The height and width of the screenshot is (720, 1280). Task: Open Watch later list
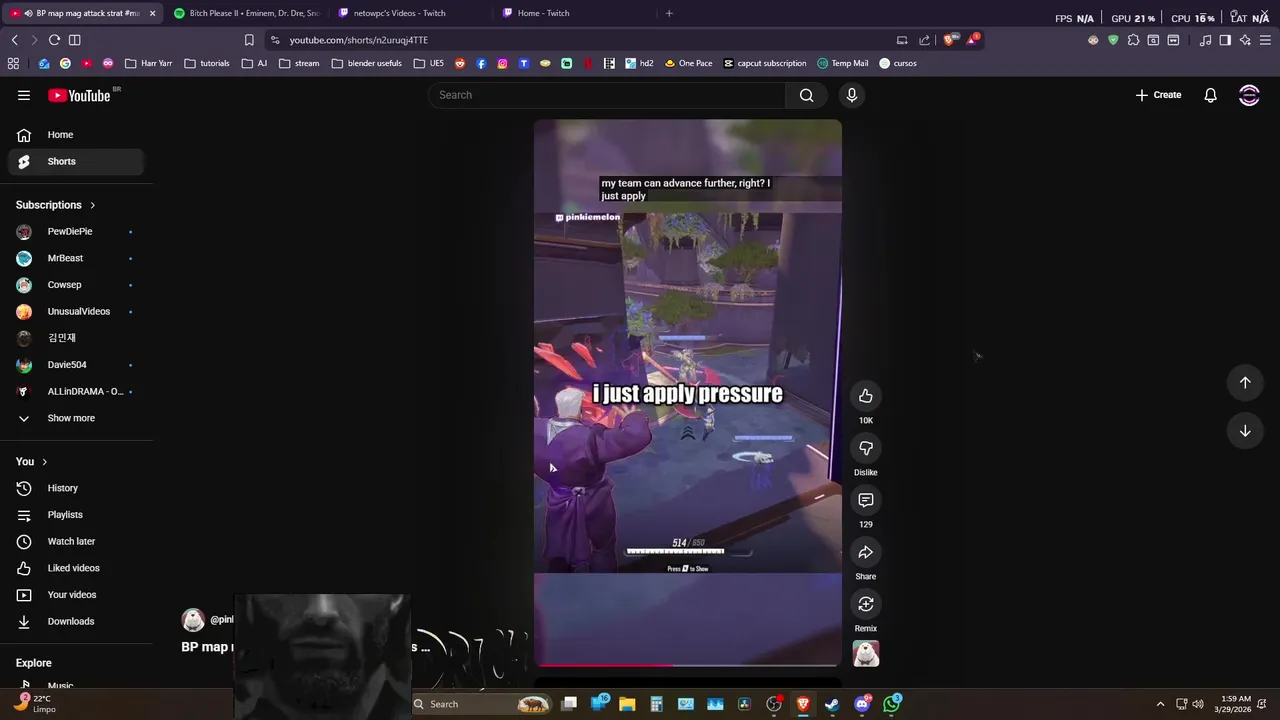click(x=76, y=541)
